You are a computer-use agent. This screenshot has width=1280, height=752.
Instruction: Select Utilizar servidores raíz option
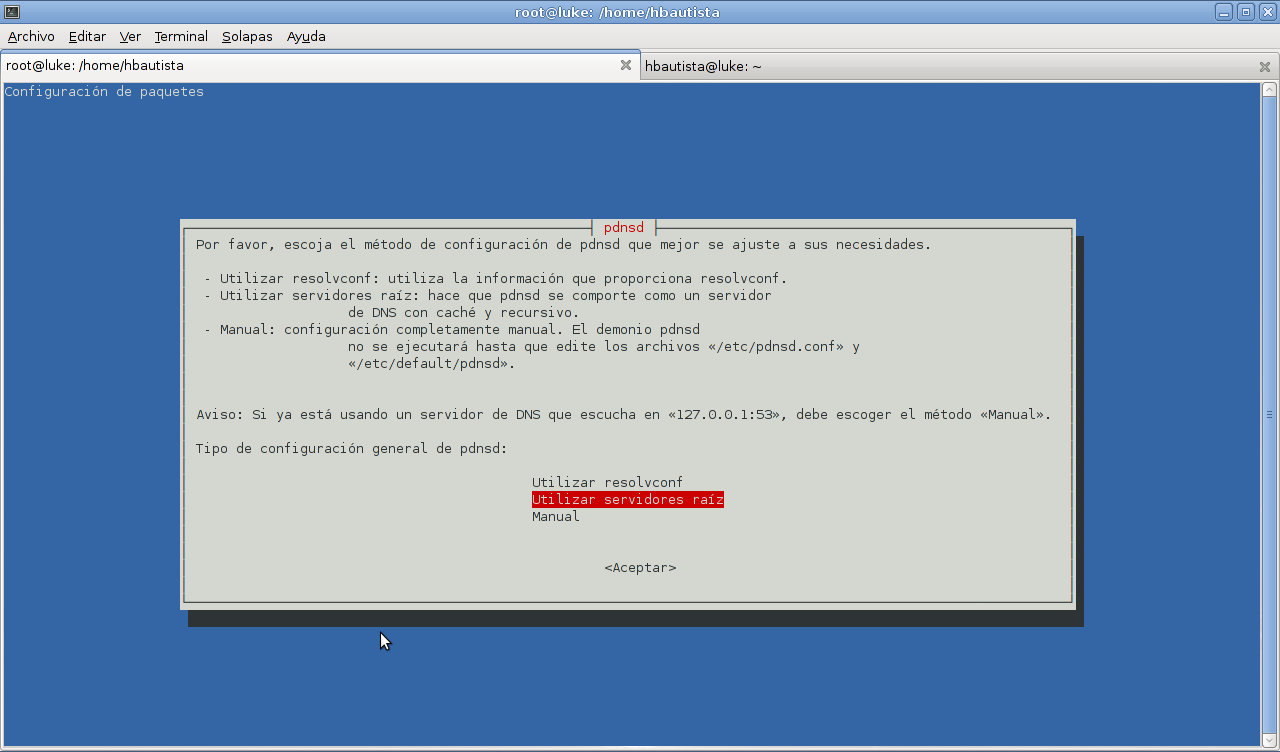[x=628, y=499]
